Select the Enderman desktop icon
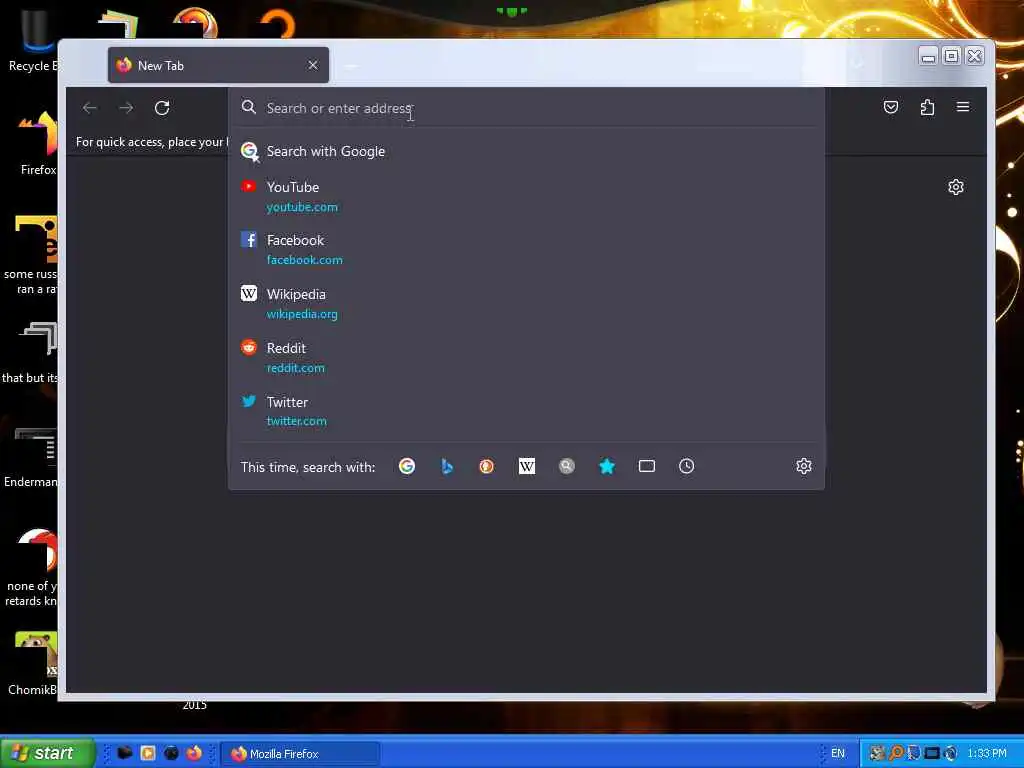This screenshot has width=1024, height=768. pyautogui.click(x=31, y=457)
